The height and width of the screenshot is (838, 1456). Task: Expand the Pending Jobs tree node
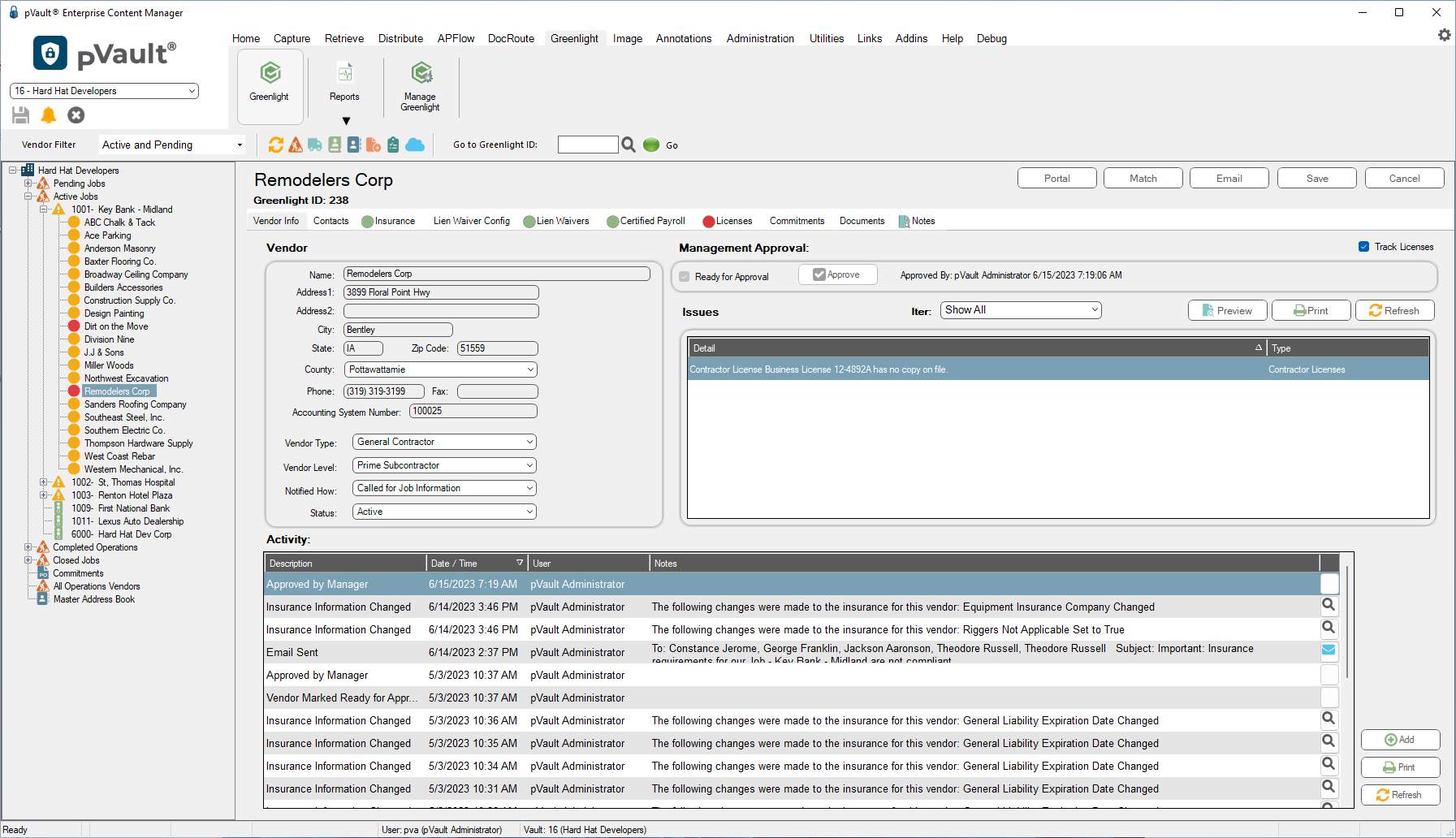coord(28,184)
